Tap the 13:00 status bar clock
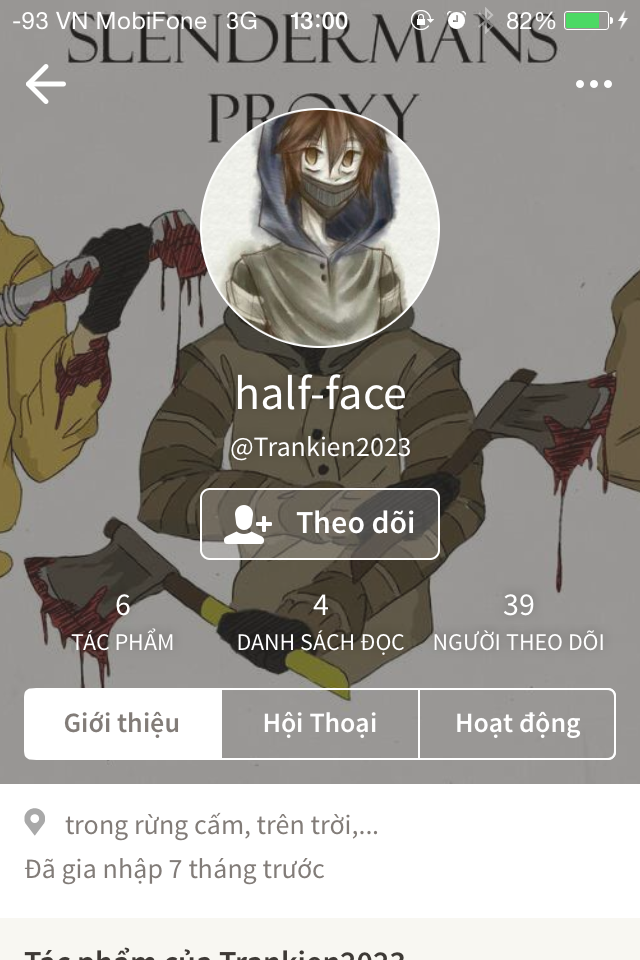 [319, 21]
